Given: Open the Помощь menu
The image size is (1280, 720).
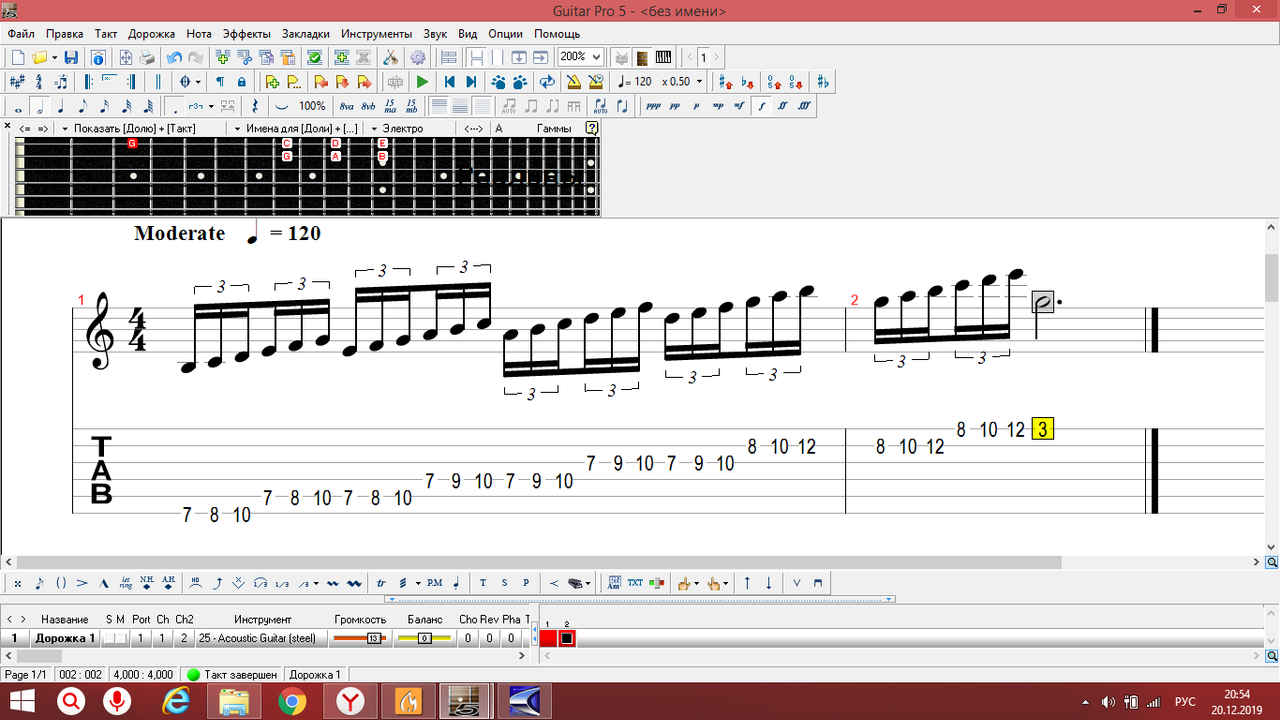Looking at the screenshot, I should (x=556, y=34).
